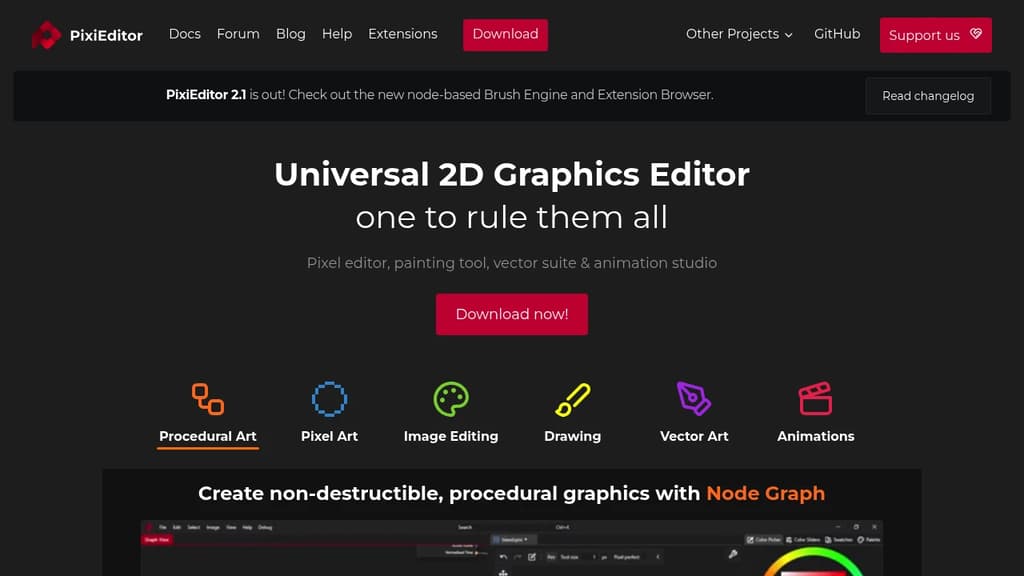This screenshot has height=576, width=1024.
Task: Open the Blog section
Action: 291,34
